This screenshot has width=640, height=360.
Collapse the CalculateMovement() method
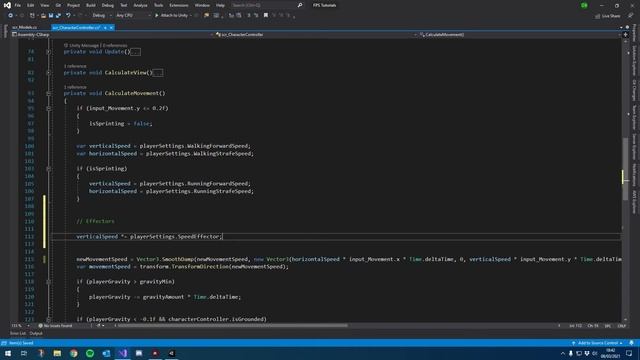click(49, 93)
